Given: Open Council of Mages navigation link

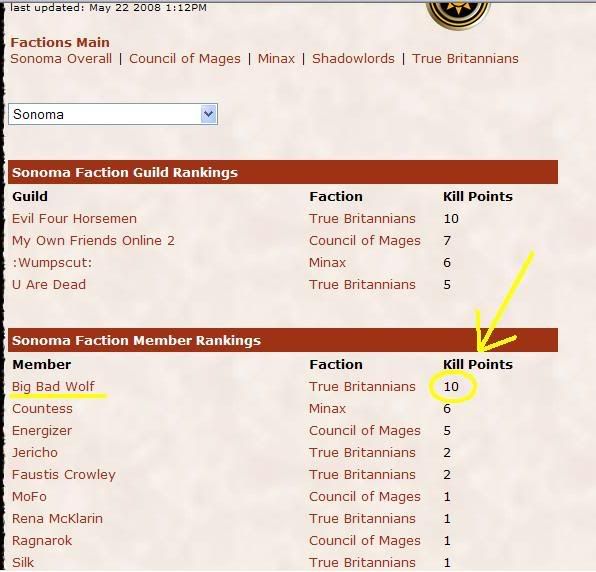Looking at the screenshot, I should 185,59.
